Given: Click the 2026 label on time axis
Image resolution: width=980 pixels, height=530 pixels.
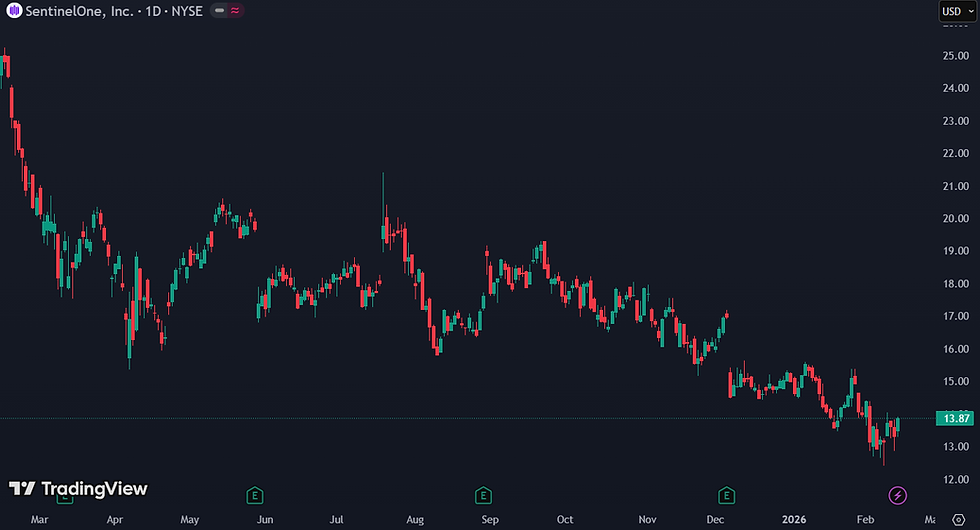Looking at the screenshot, I should pyautogui.click(x=794, y=519).
